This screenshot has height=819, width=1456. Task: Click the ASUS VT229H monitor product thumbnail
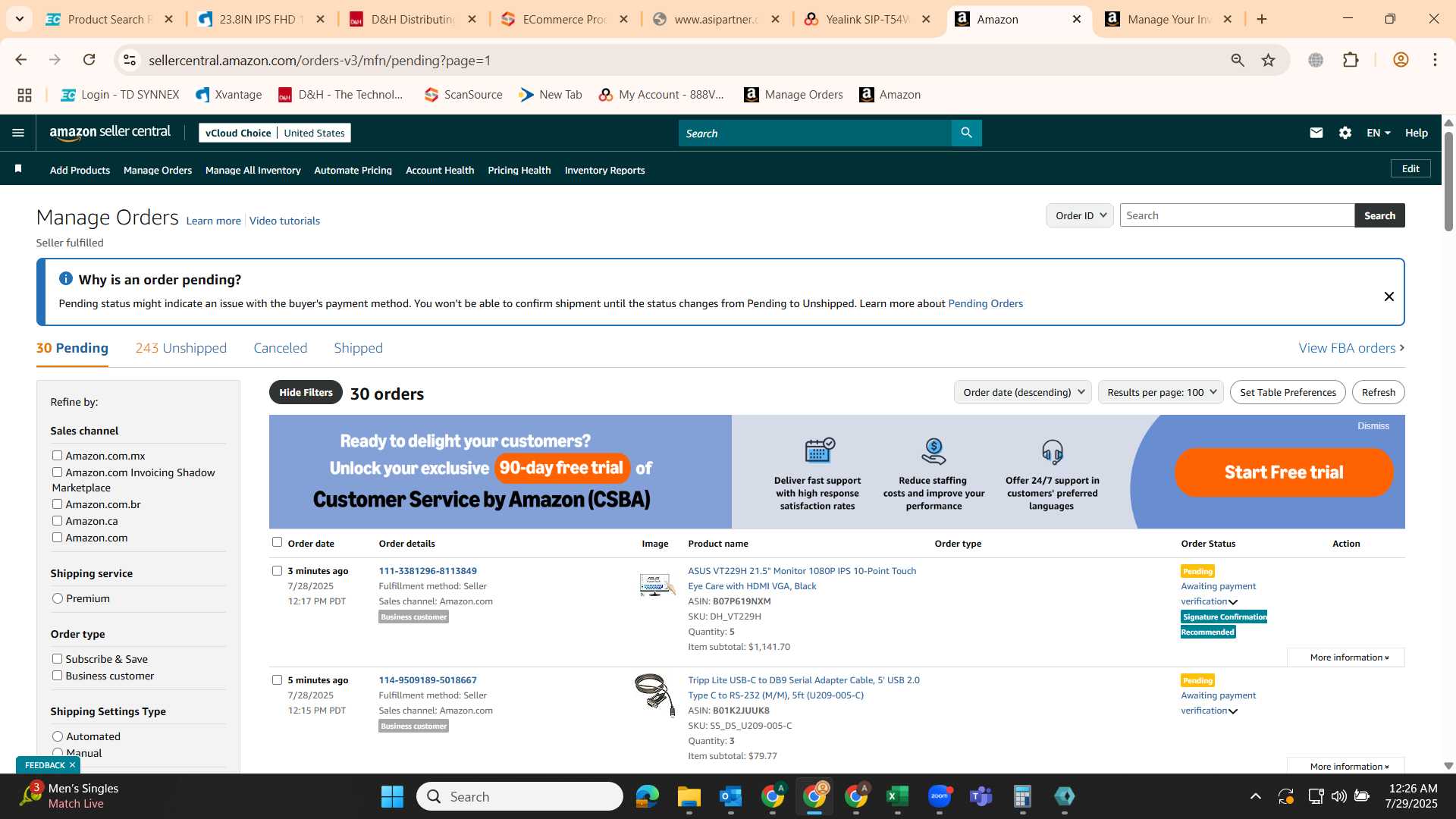pyautogui.click(x=656, y=585)
